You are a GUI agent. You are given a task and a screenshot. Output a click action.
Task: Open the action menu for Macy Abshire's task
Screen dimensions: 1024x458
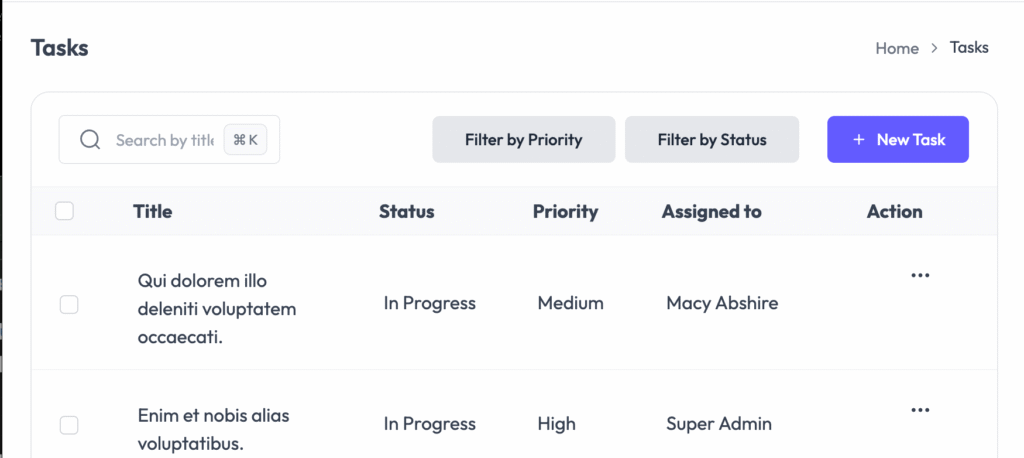pos(920,275)
